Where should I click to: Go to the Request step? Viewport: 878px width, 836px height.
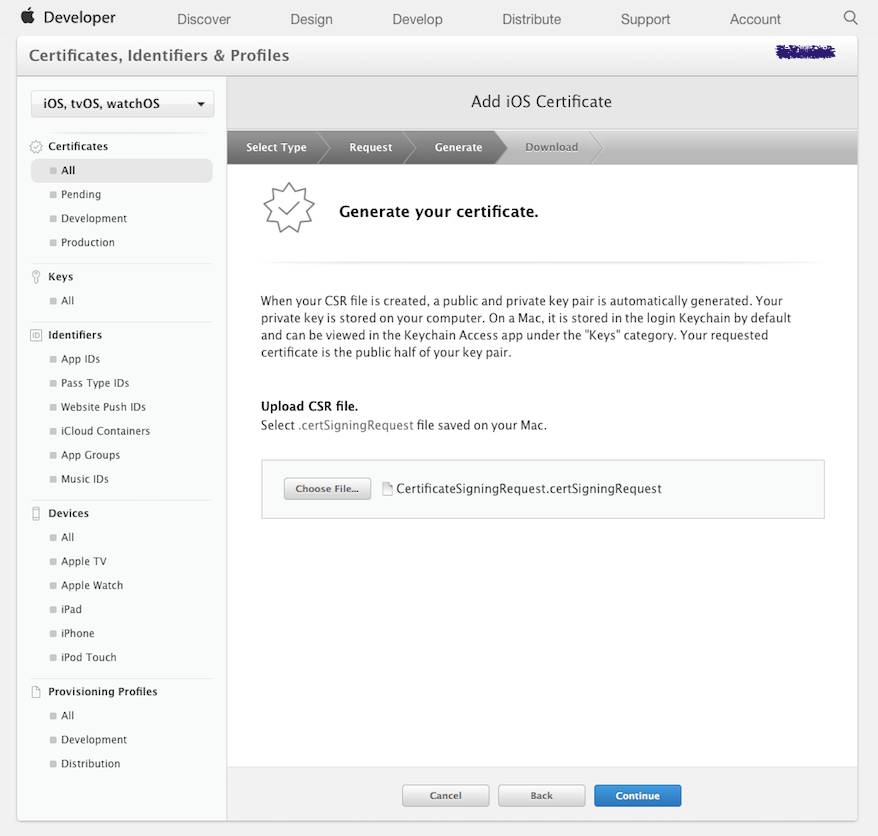pos(371,147)
